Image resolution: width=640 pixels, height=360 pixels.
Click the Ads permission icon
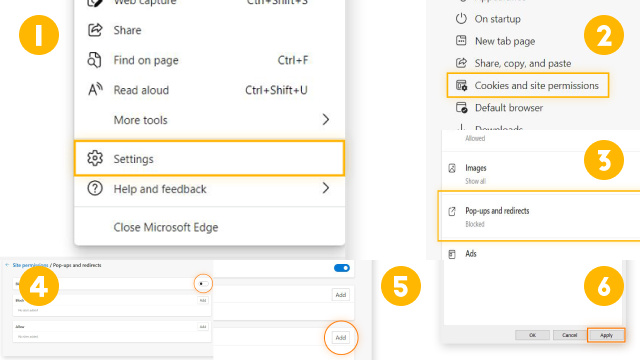click(x=452, y=254)
